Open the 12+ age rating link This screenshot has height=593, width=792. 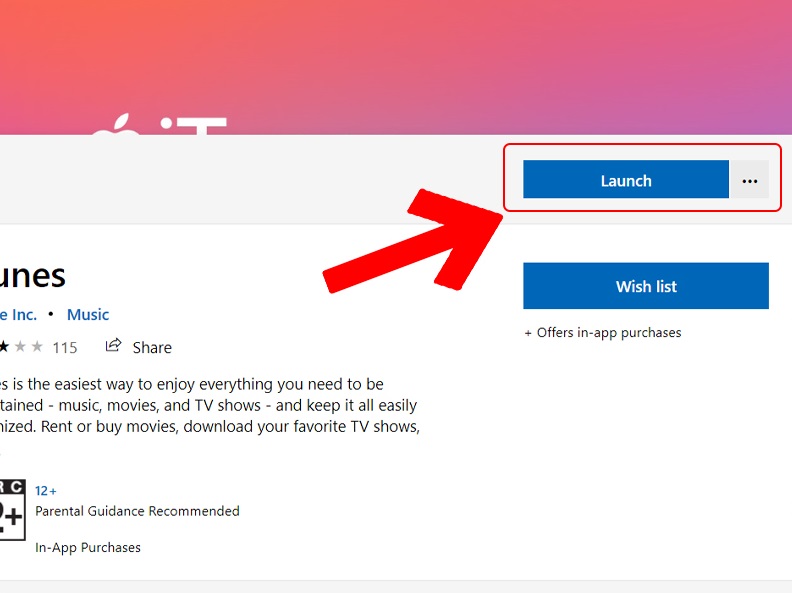(45, 490)
